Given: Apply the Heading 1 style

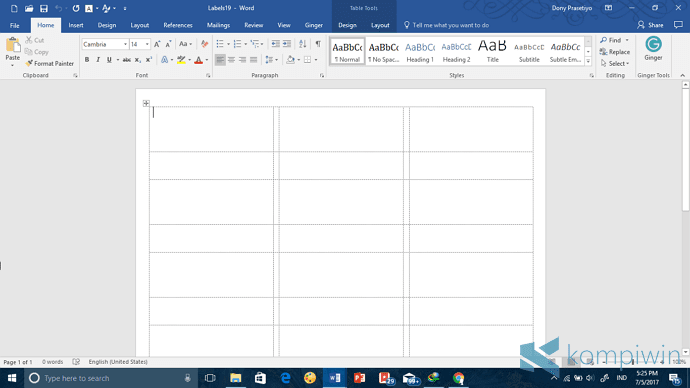Looking at the screenshot, I should [x=420, y=51].
